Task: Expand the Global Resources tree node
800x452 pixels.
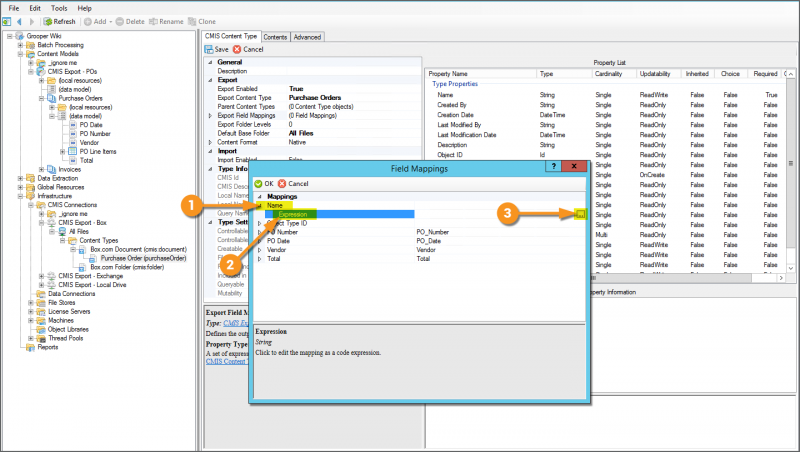Action: [x=20, y=187]
